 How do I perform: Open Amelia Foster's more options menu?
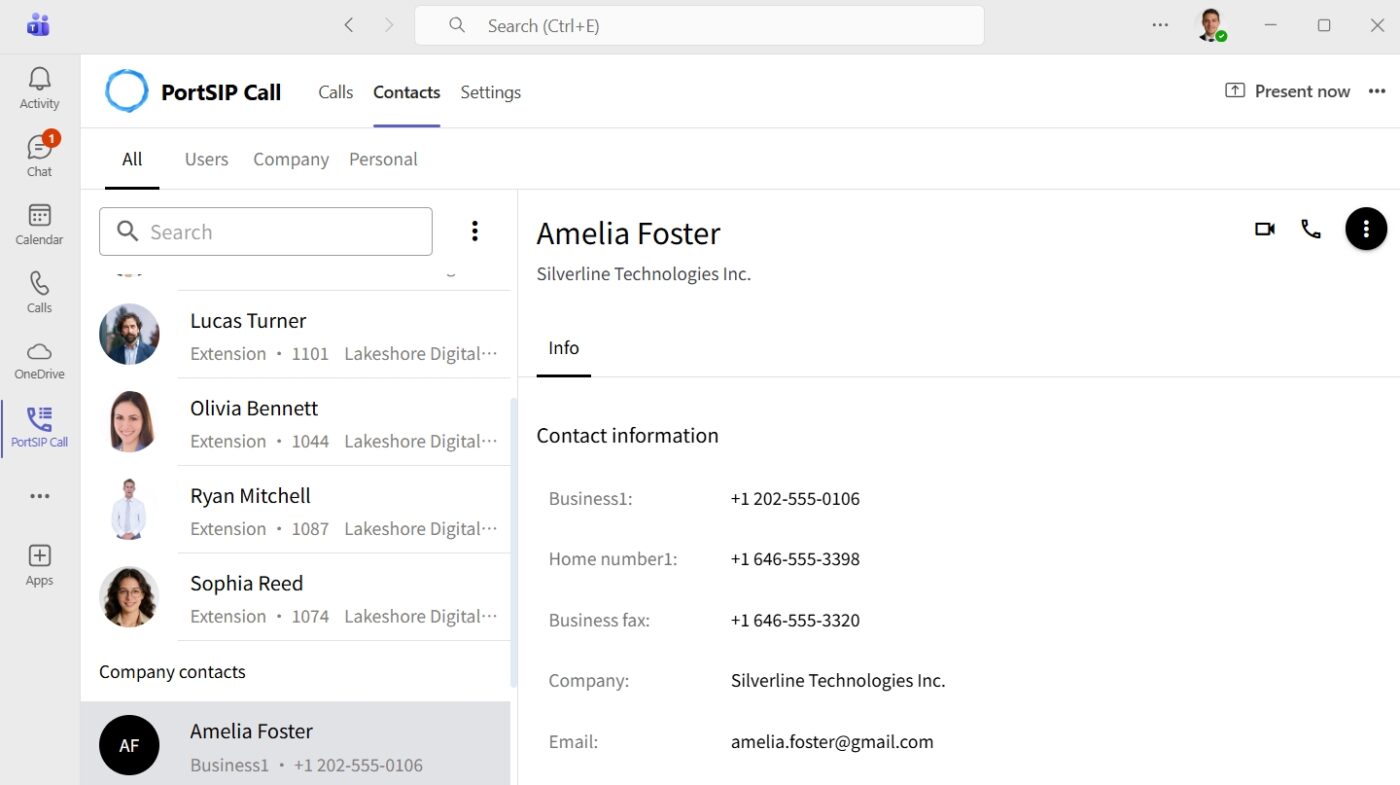pos(1366,228)
